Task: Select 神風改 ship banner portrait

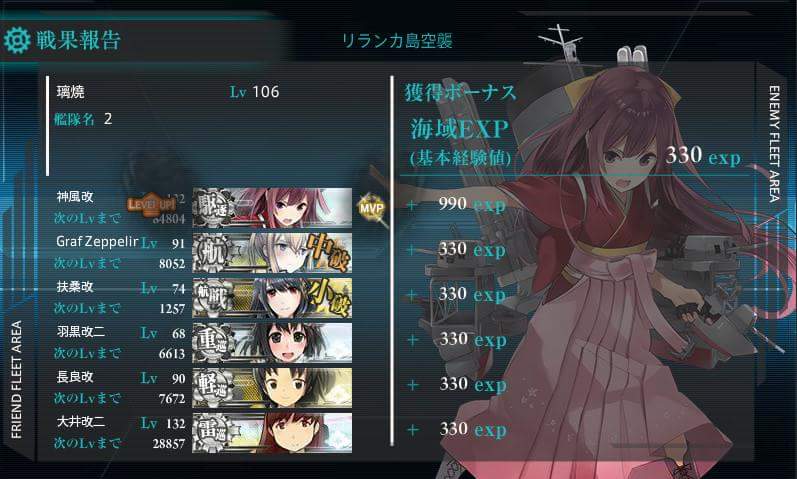Action: 272,207
